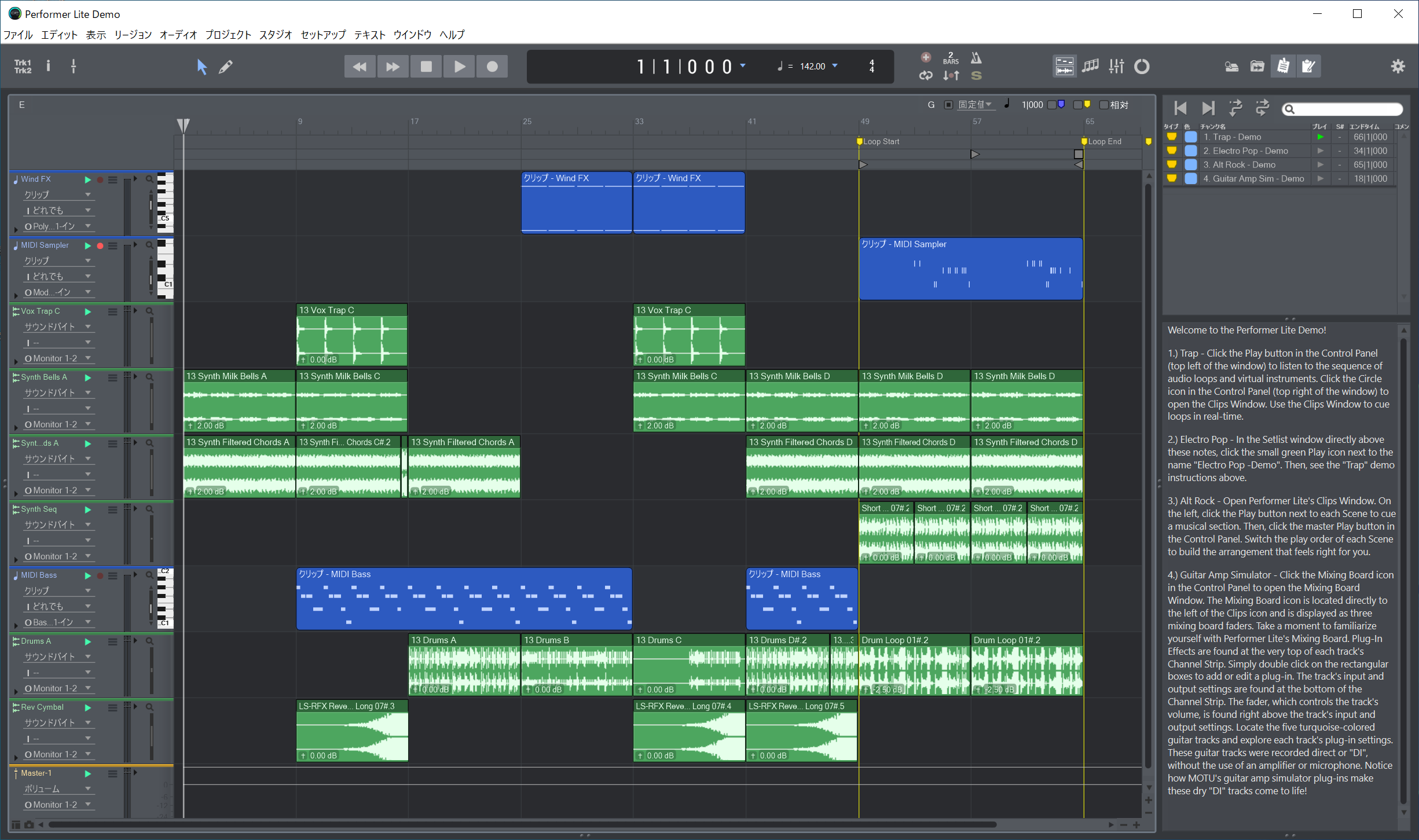The height and width of the screenshot is (840, 1419).
Task: Toggle the 相対 checkbox
Action: click(1103, 105)
